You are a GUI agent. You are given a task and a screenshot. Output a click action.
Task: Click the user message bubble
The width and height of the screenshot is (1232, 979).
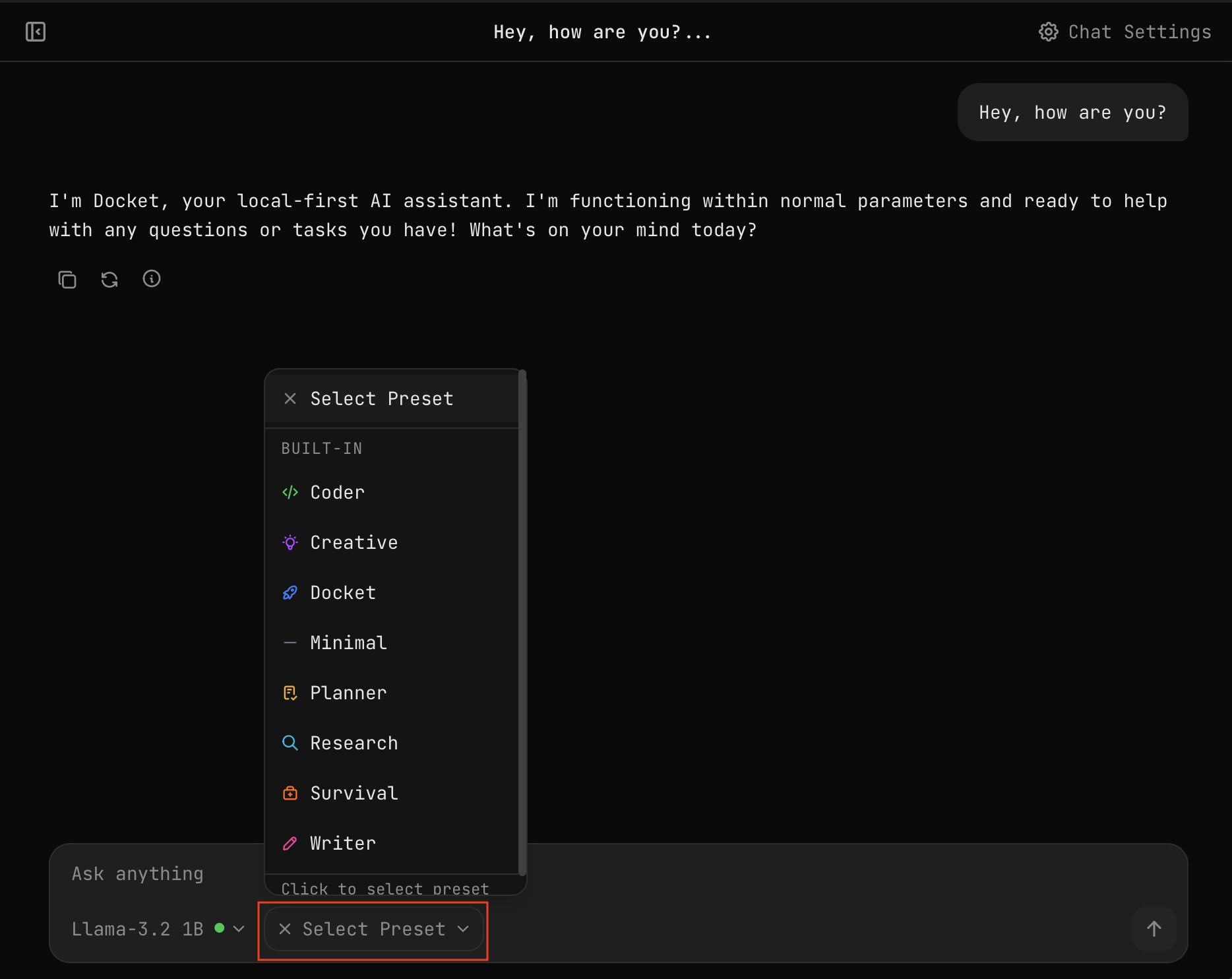coord(1072,113)
